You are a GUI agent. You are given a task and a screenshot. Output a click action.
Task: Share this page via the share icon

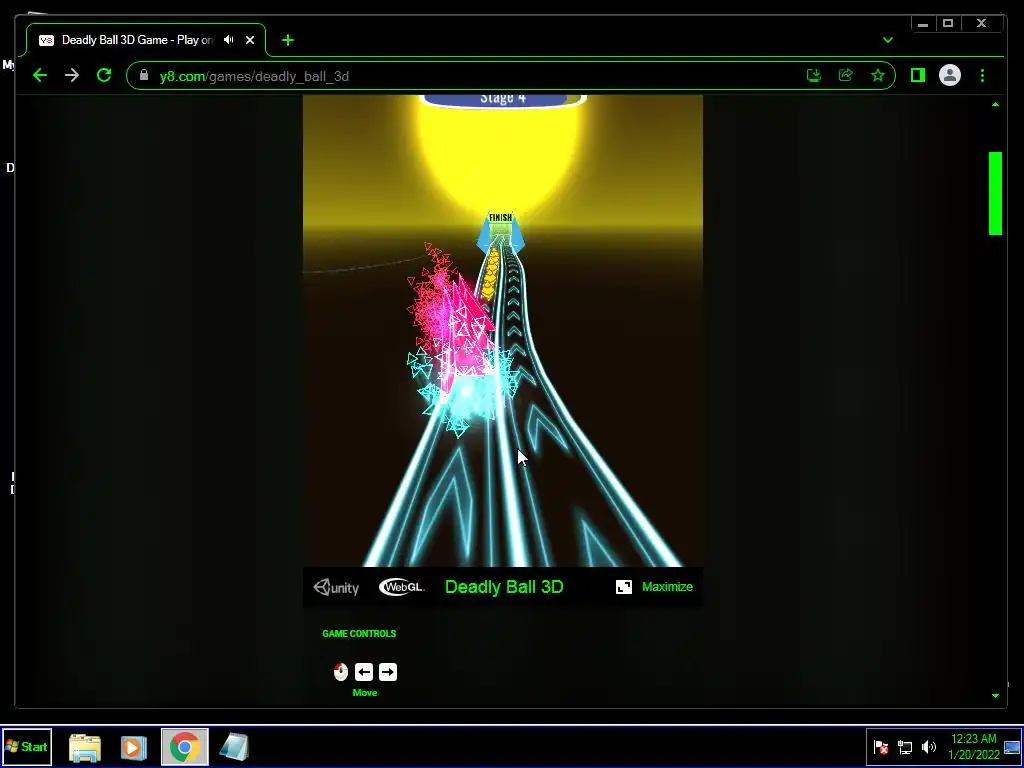pyautogui.click(x=846, y=76)
